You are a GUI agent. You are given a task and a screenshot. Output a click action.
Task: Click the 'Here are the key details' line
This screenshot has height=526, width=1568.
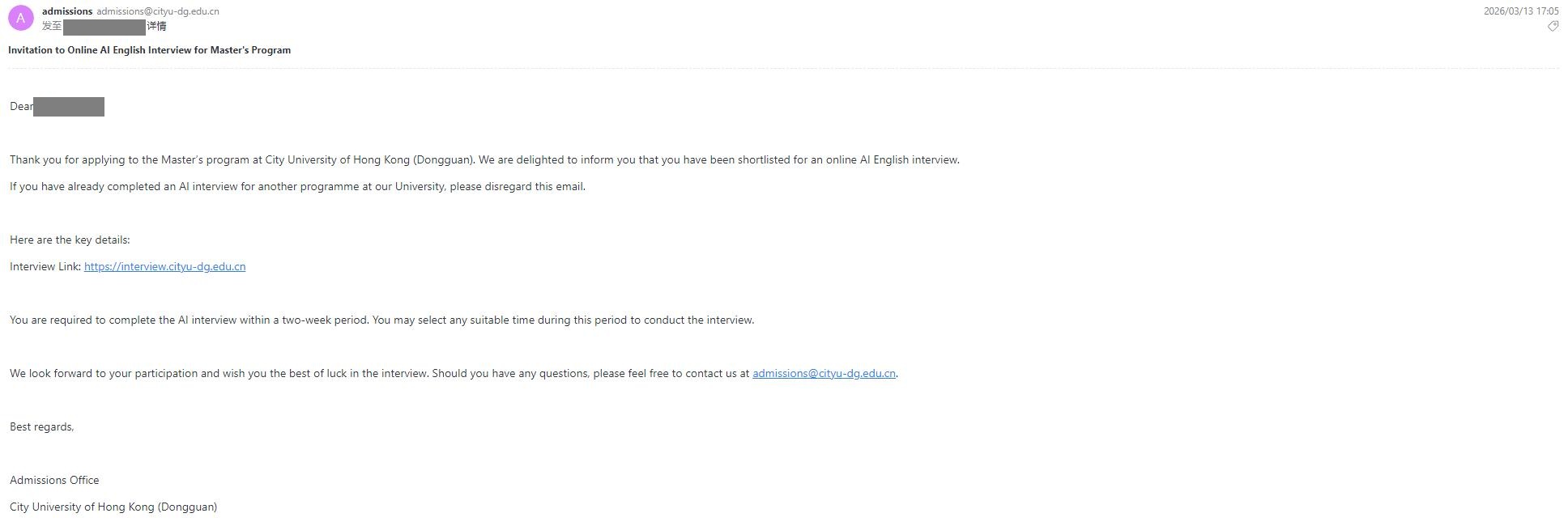click(x=70, y=240)
